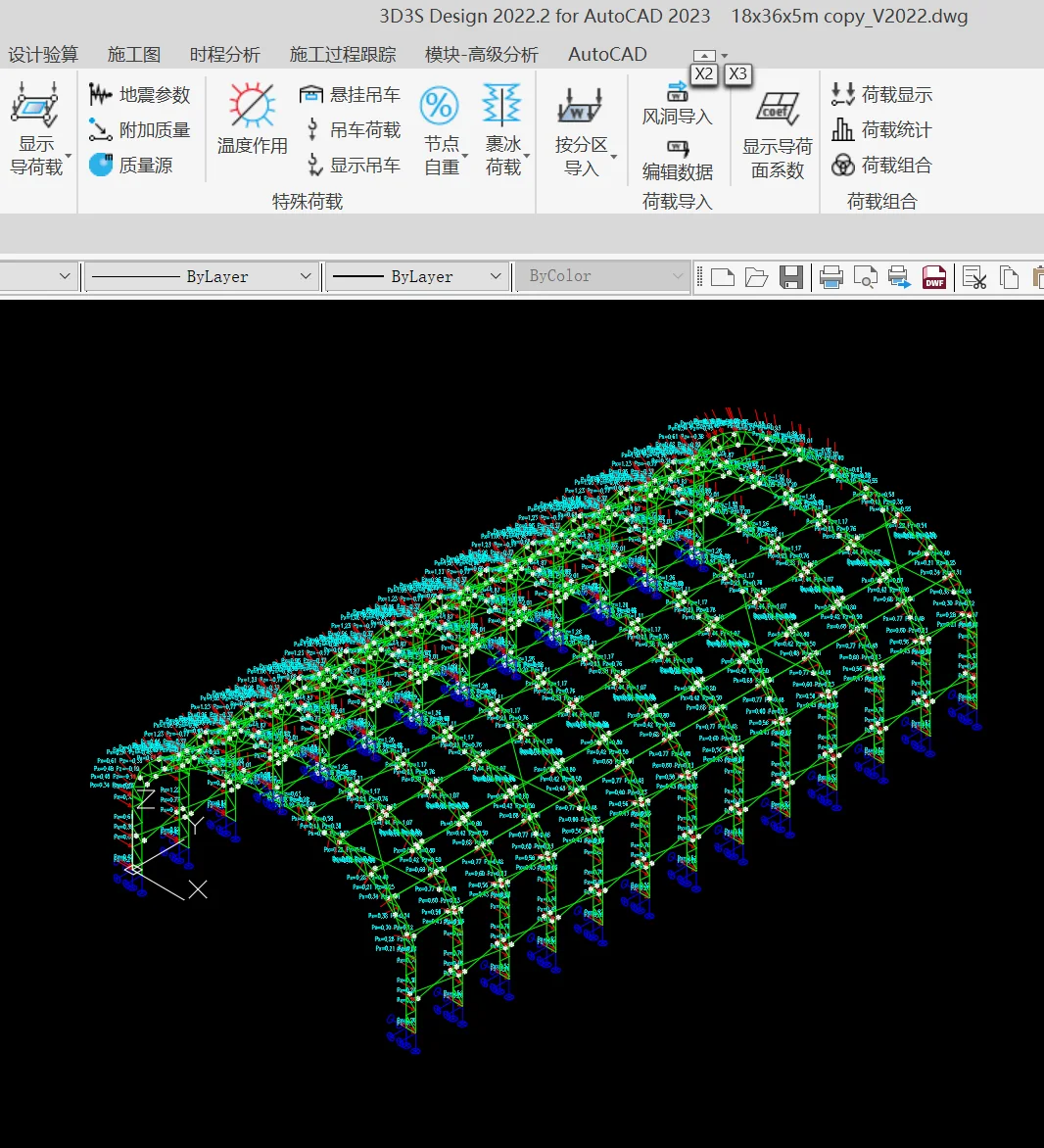
Task: Open the 模块-高级分析 ribbon tab
Action: pos(482,55)
